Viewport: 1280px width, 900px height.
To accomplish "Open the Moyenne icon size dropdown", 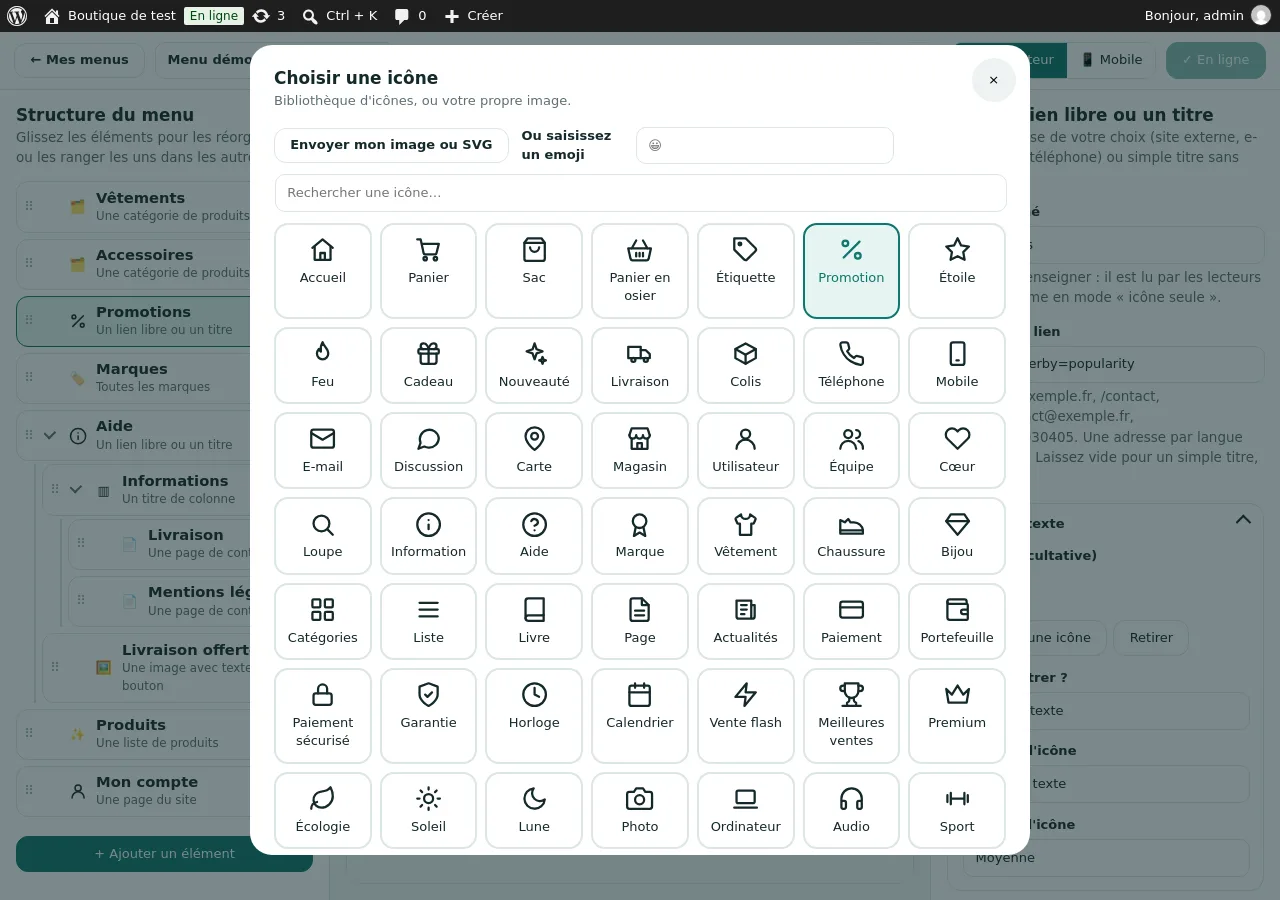I will tap(1106, 858).
